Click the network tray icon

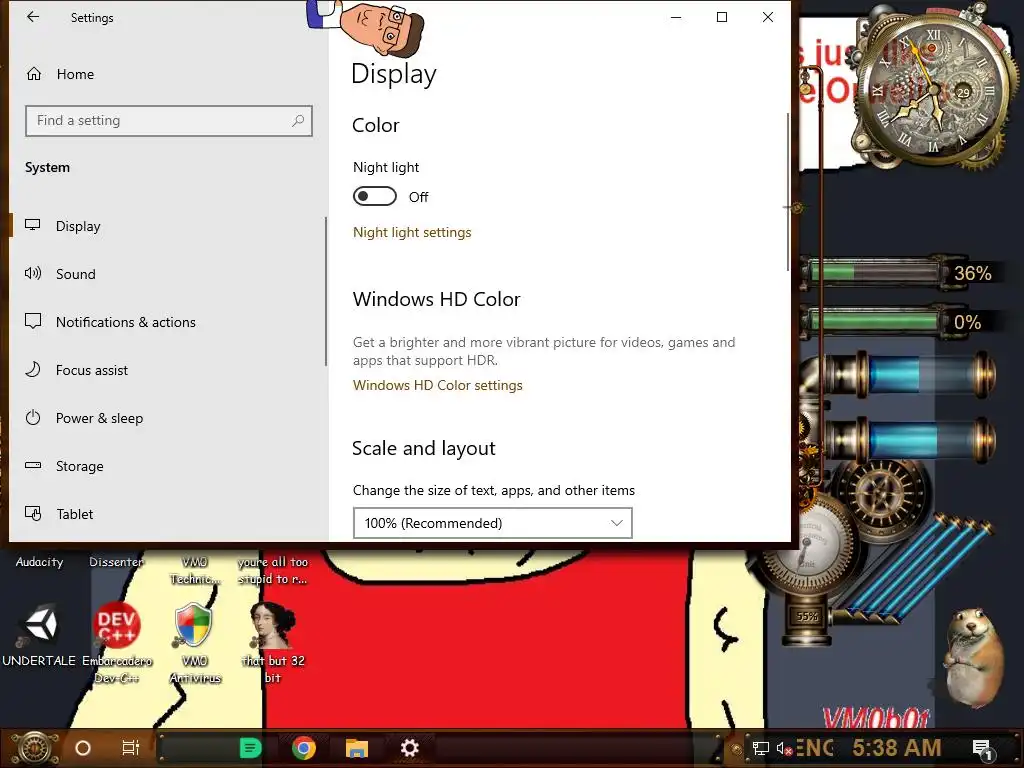click(760, 748)
